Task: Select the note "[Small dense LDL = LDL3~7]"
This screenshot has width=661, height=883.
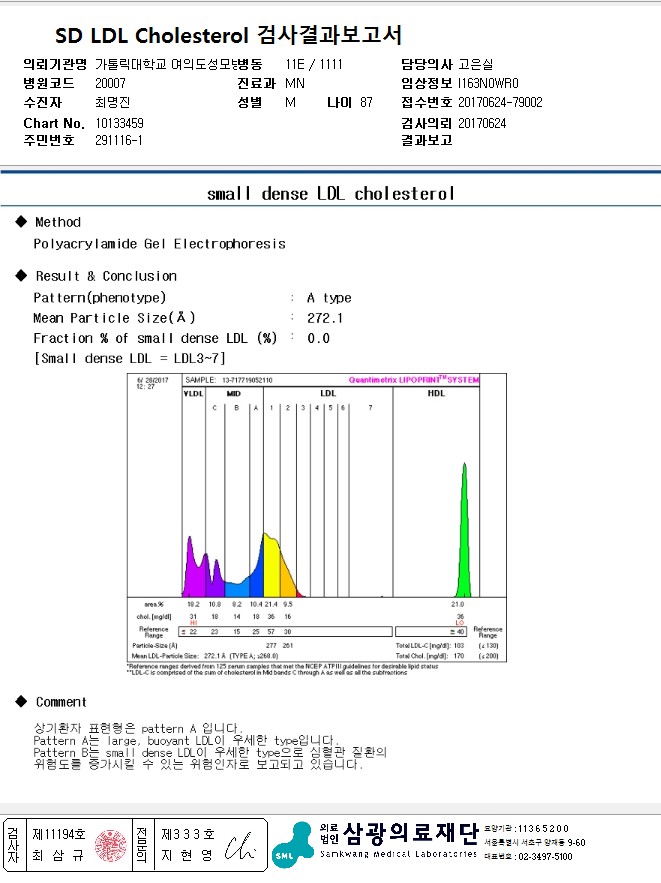Action: coord(129,358)
